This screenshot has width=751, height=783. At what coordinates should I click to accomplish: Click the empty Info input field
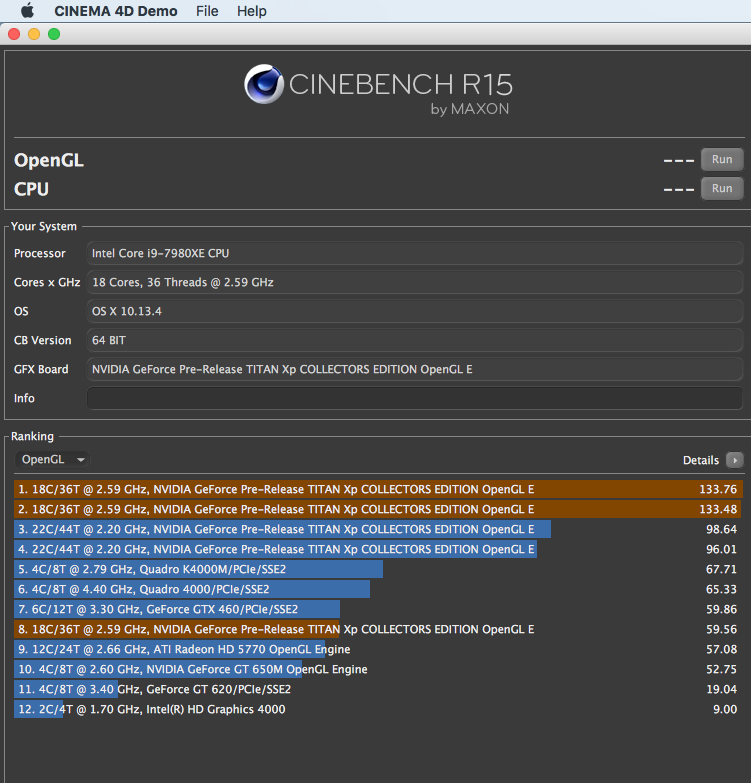[x=415, y=398]
